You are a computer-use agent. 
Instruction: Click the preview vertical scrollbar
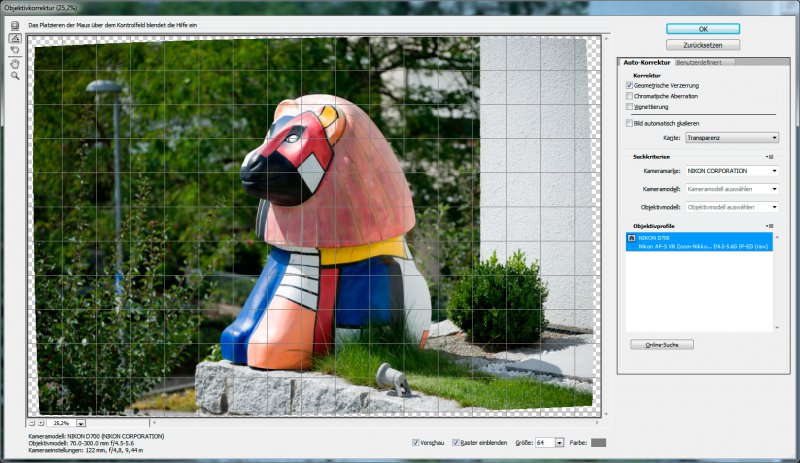[x=606, y=226]
